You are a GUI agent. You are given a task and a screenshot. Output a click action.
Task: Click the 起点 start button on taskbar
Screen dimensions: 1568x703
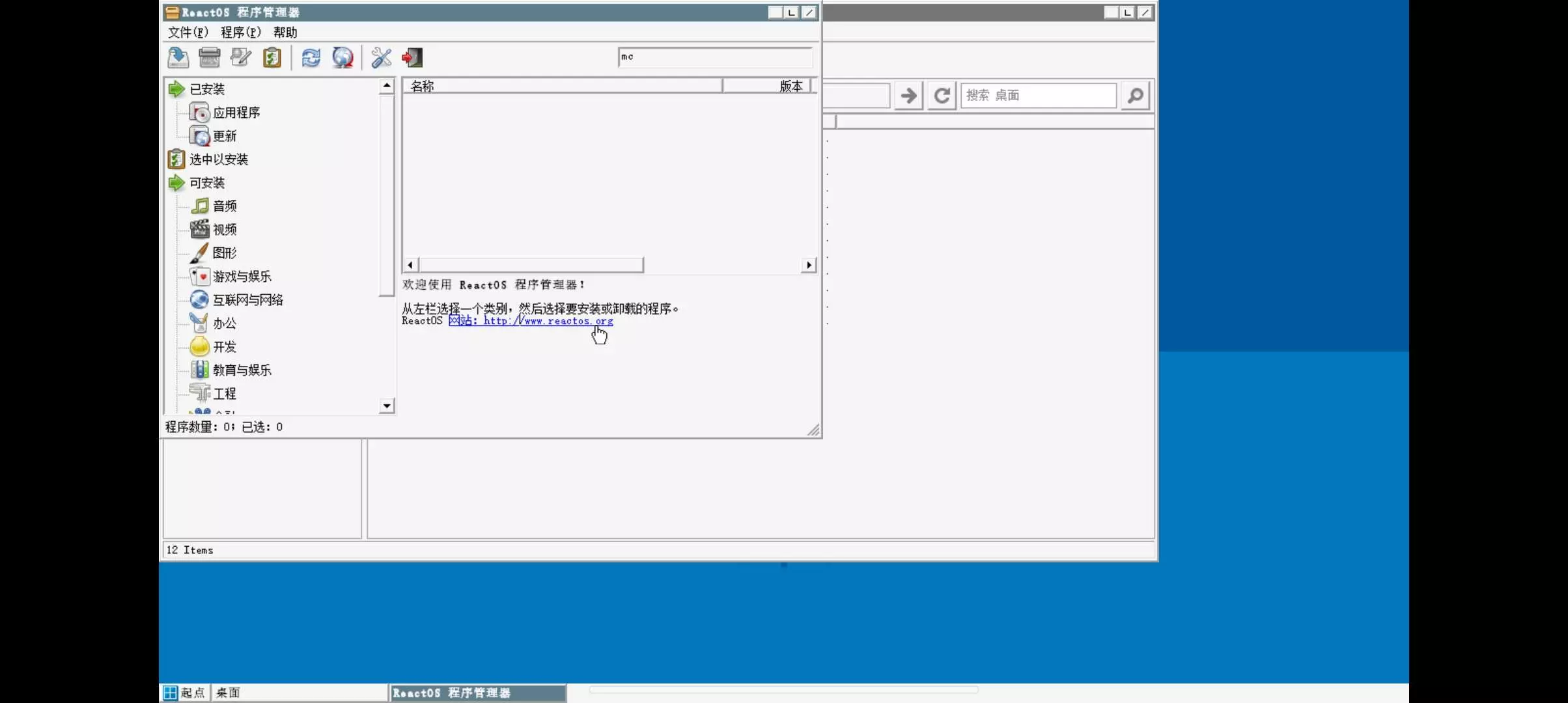click(185, 693)
